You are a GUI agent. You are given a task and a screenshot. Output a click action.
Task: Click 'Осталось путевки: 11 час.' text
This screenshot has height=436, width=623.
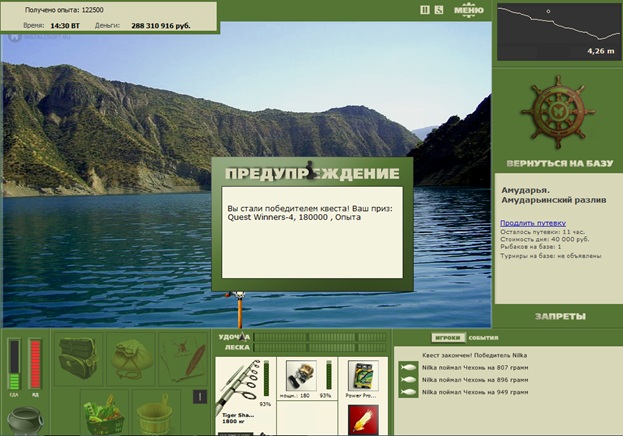click(x=542, y=232)
